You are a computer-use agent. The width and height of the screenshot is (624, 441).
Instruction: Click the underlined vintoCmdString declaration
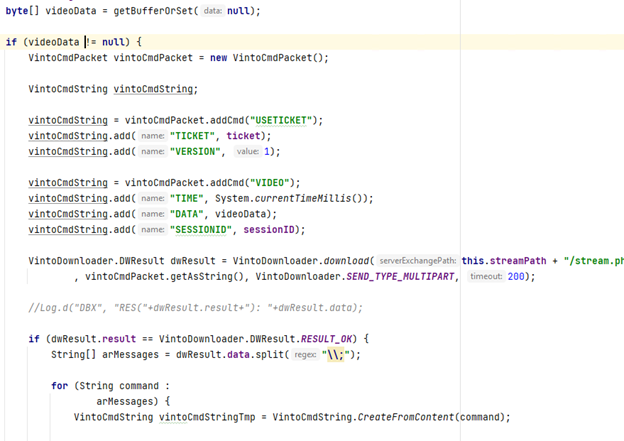[x=153, y=89]
